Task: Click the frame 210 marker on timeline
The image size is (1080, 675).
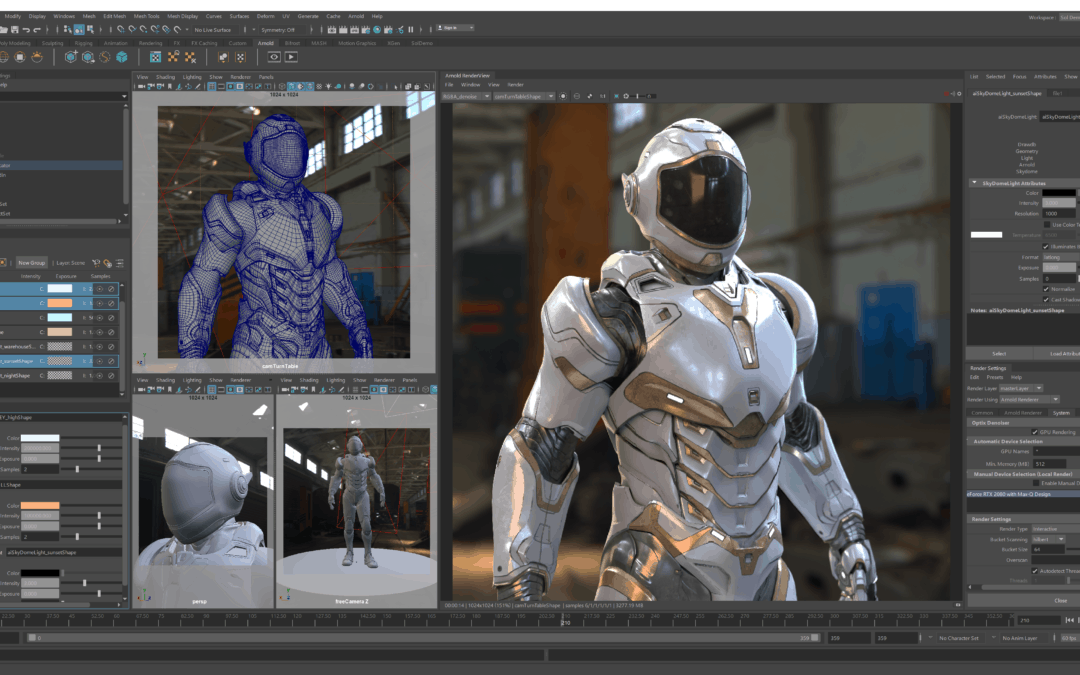Action: point(565,620)
